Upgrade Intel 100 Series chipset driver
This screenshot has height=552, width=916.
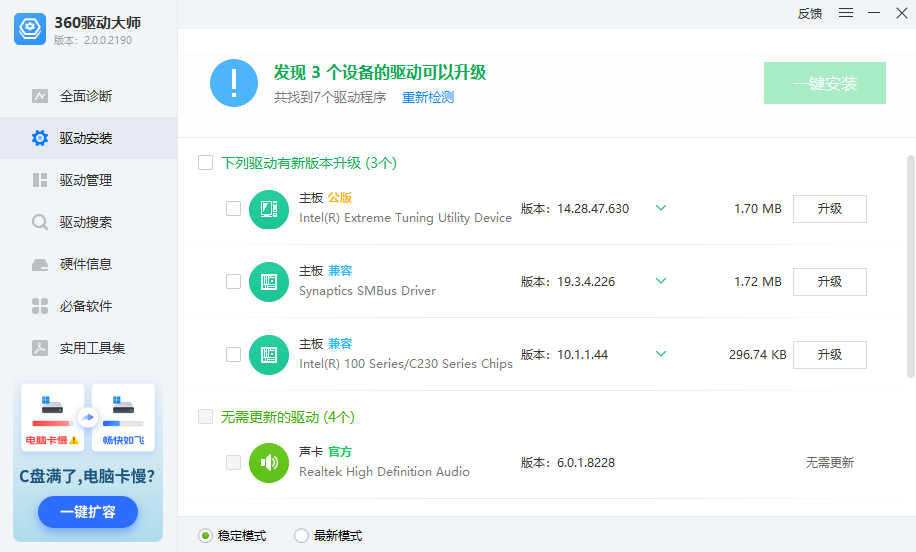point(830,355)
